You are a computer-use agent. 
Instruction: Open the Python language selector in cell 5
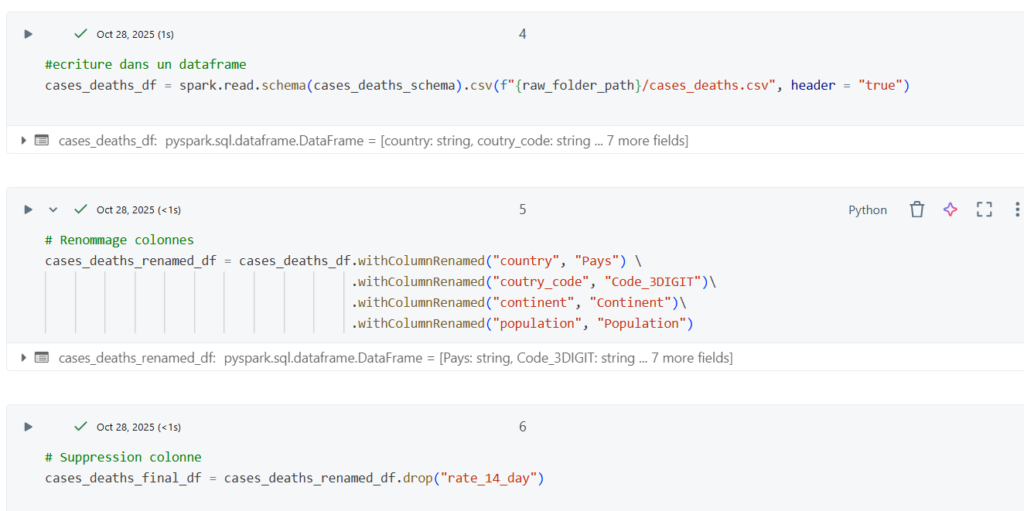(867, 210)
